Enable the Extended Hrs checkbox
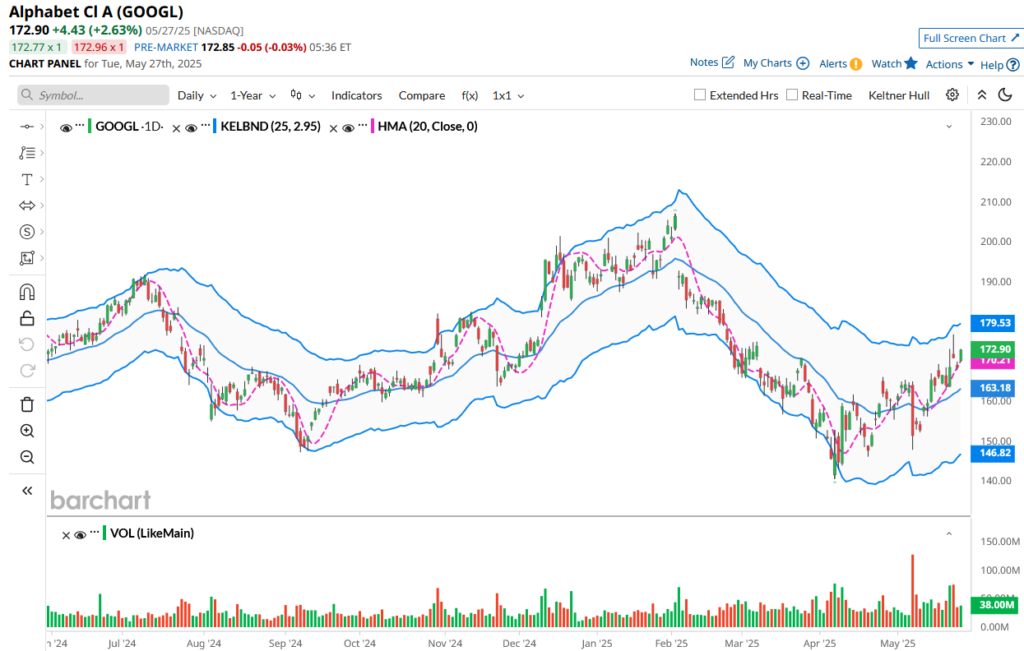 (700, 95)
